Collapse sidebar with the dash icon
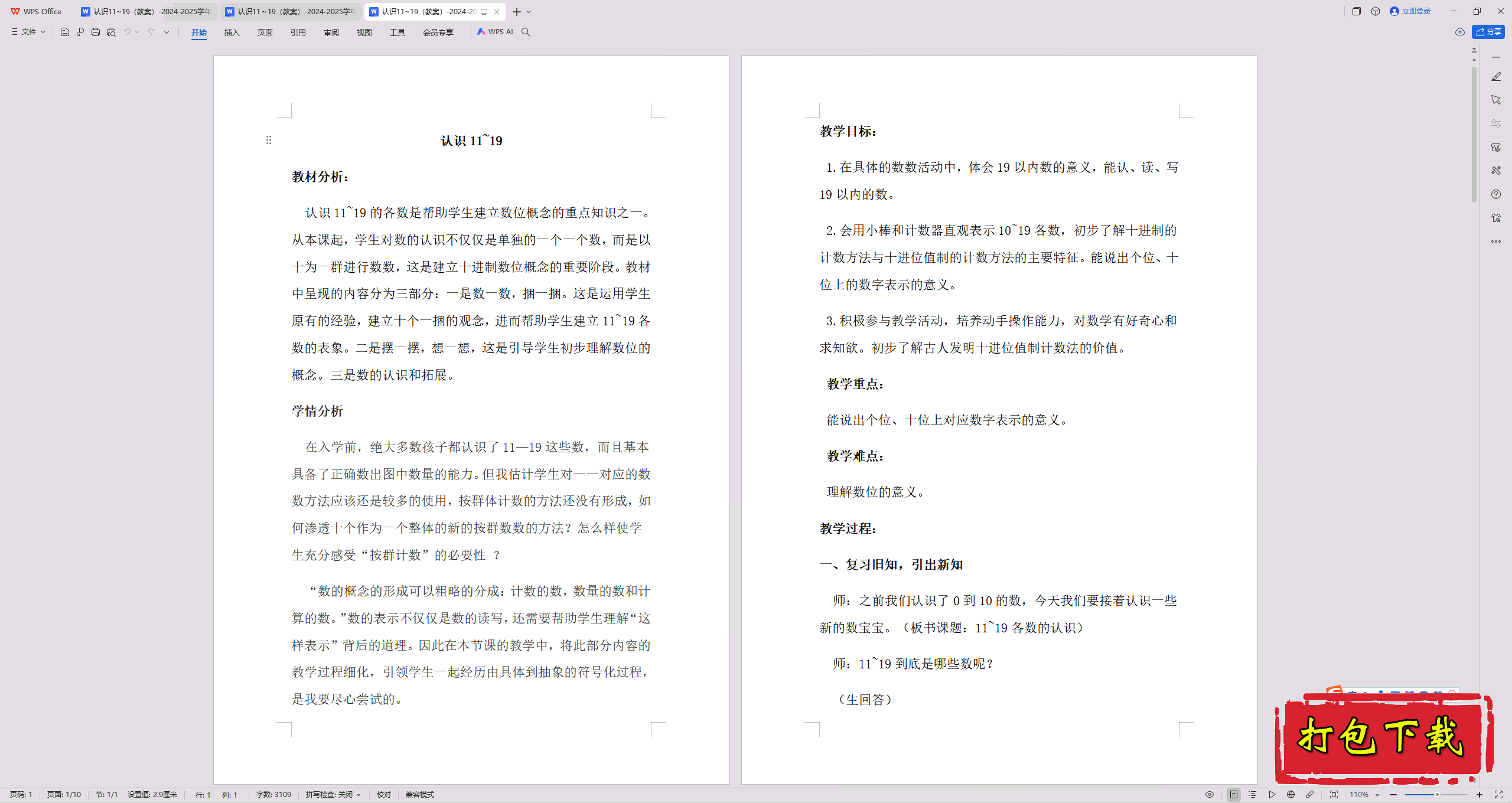The image size is (1512, 803). pos(1496,57)
